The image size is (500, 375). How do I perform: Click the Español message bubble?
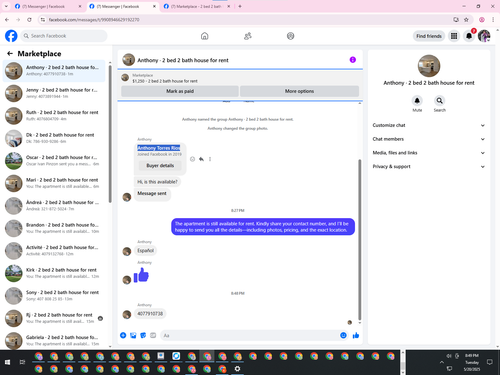point(146,251)
